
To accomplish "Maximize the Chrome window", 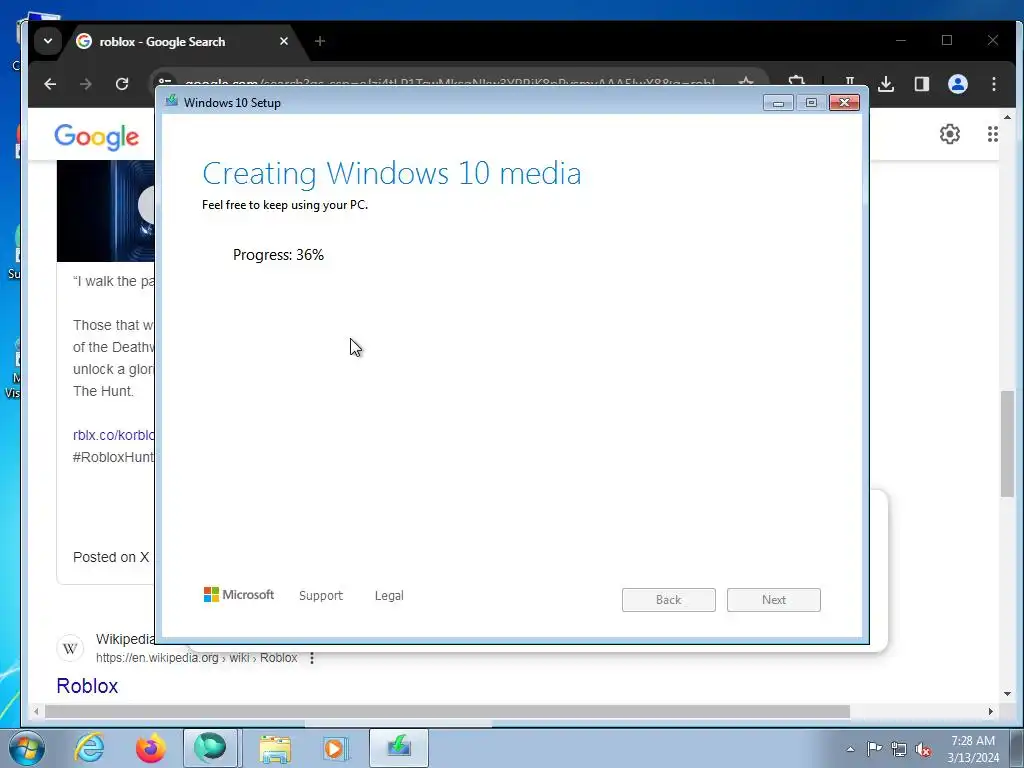I will point(946,40).
